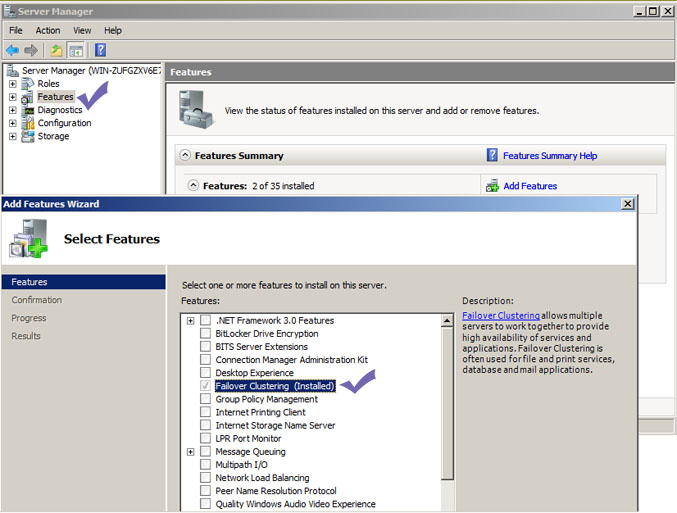Select the Configuration node icon in tree

coord(28,123)
